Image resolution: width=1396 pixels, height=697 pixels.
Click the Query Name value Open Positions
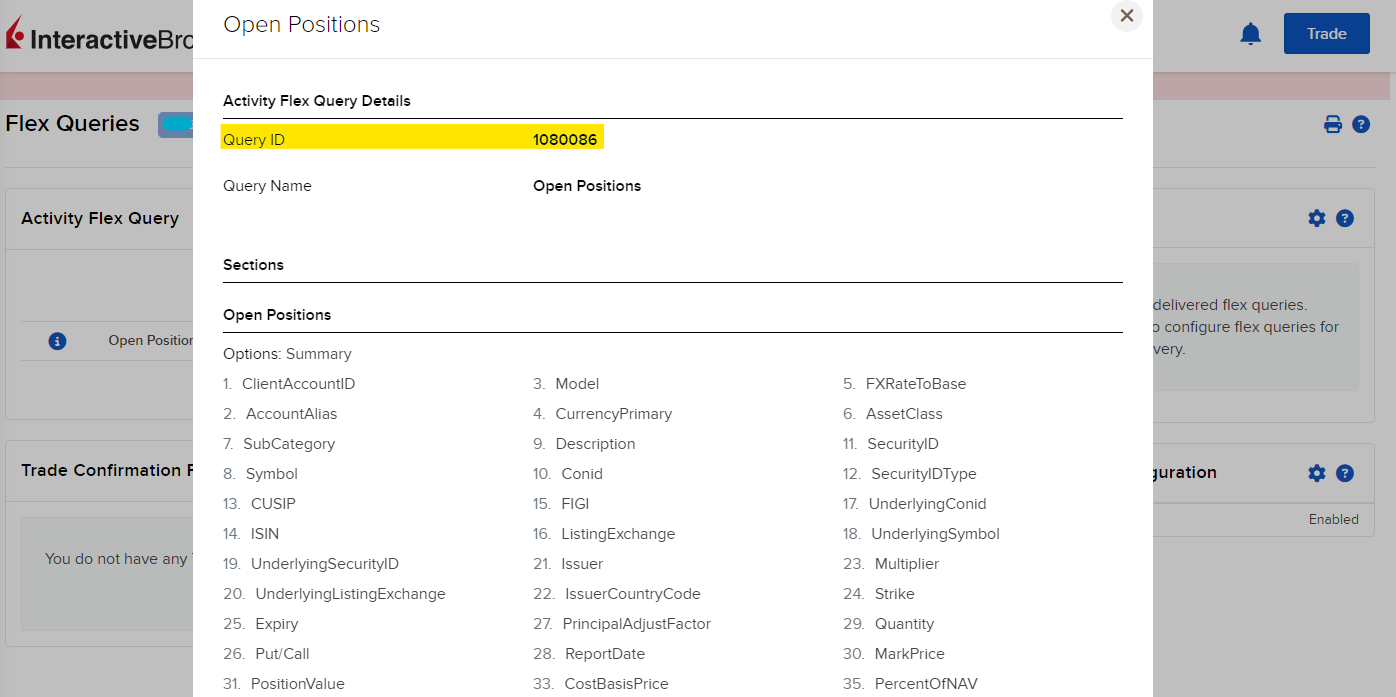[586, 185]
